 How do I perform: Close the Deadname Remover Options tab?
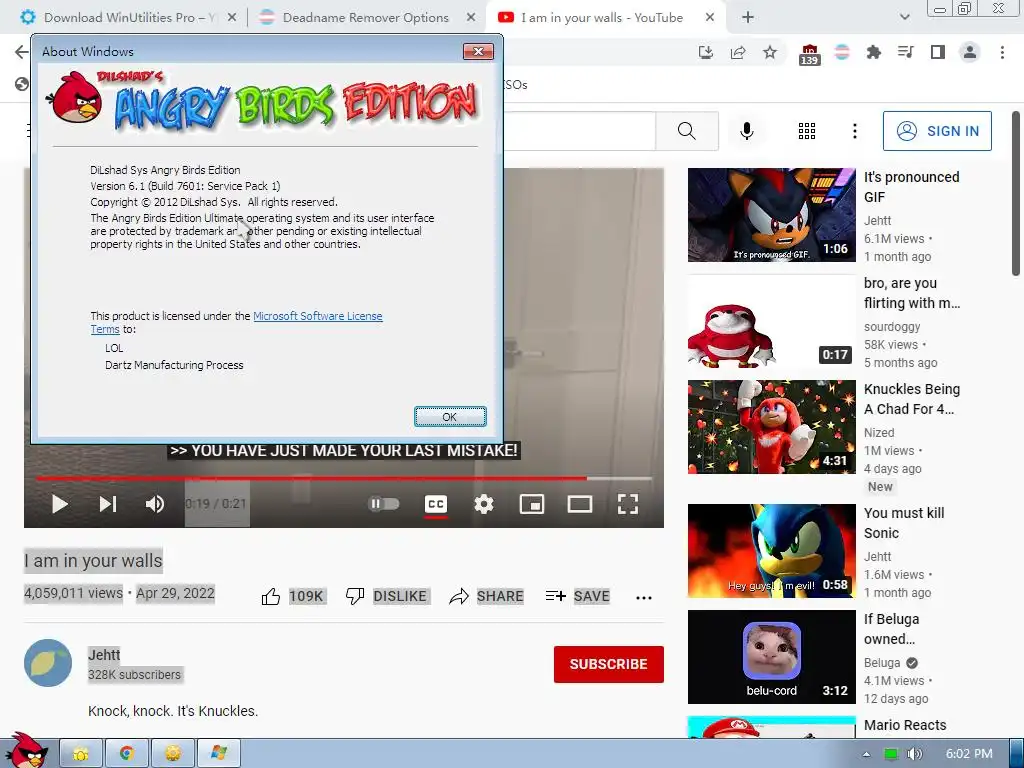click(x=470, y=18)
